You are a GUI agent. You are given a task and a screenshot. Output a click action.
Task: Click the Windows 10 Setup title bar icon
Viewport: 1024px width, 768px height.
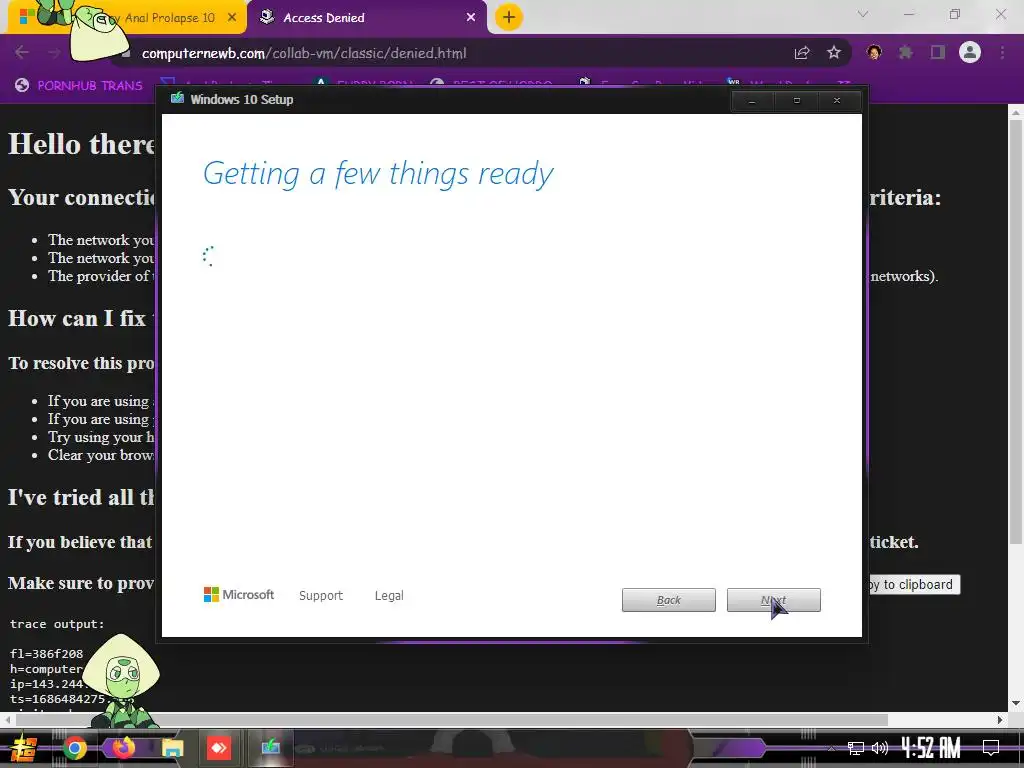[177, 99]
